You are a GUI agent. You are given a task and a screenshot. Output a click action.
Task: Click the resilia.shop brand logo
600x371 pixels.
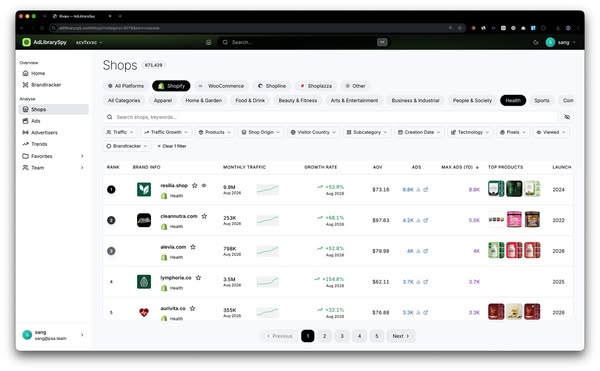(x=144, y=189)
